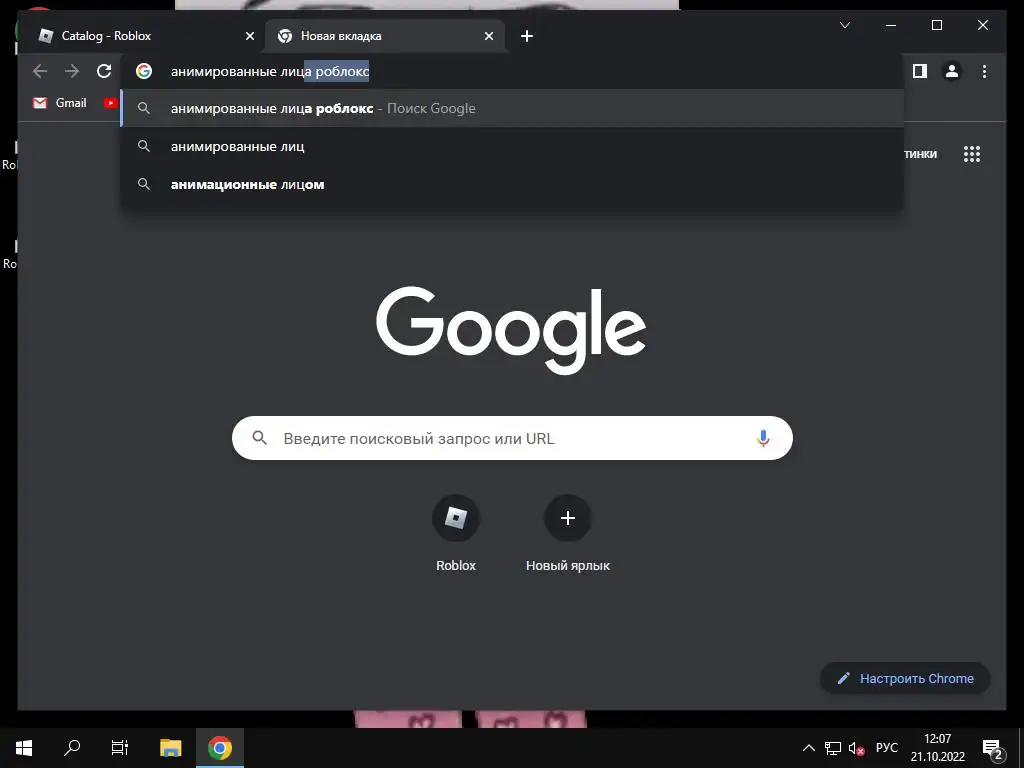This screenshot has width=1024, height=768.
Task: Click the Google search box
Action: pos(512,438)
